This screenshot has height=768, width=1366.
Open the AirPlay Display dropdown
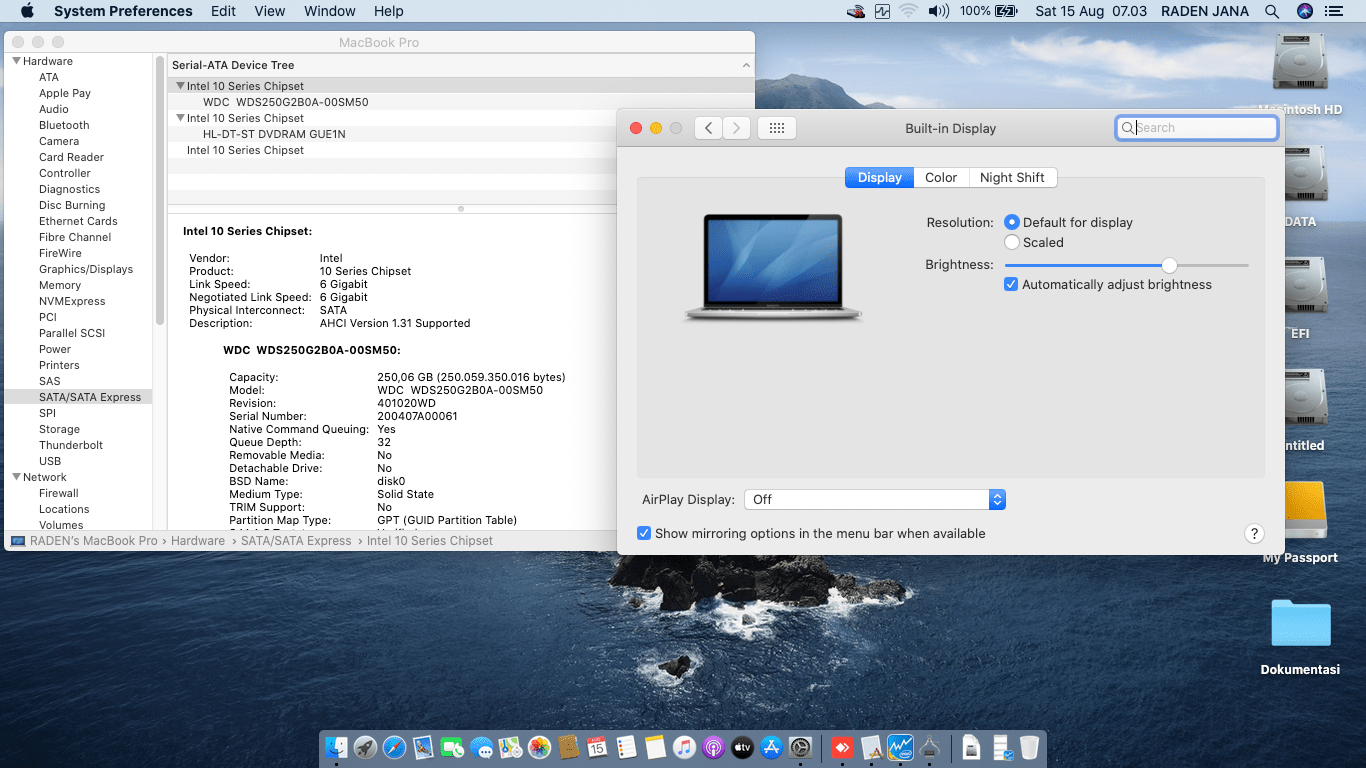point(872,500)
